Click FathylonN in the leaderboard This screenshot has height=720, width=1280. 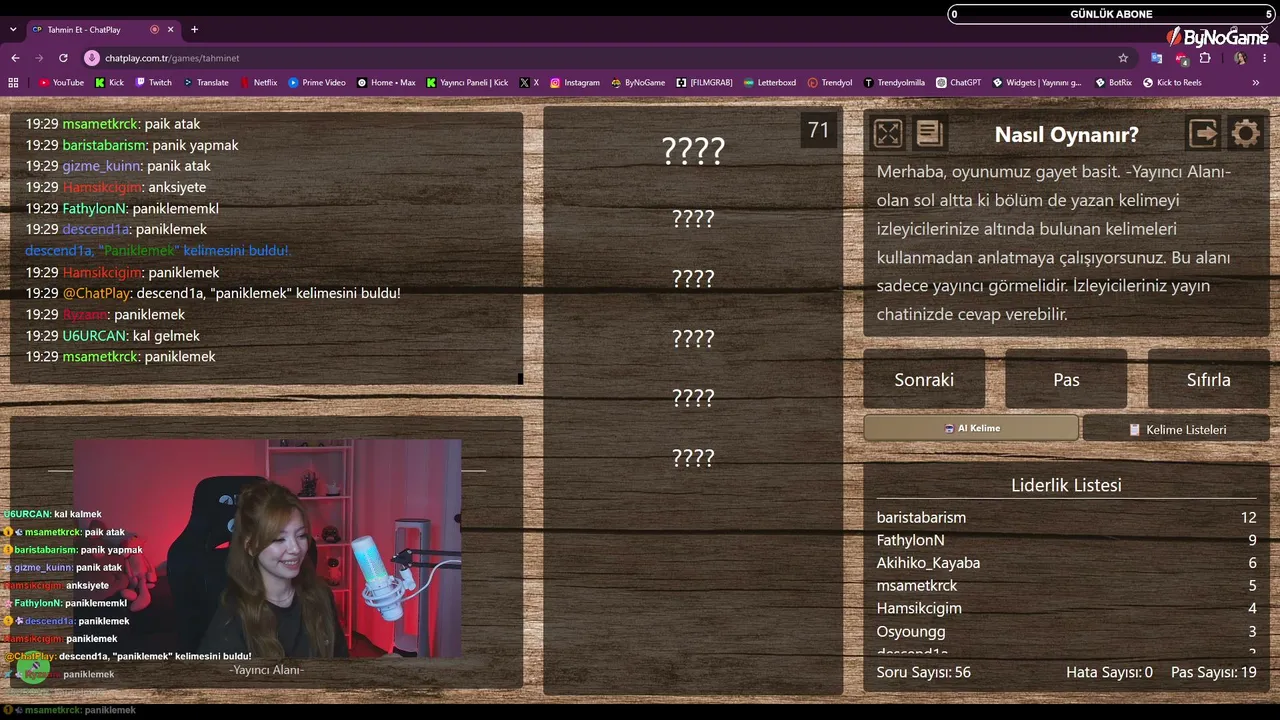coord(910,540)
